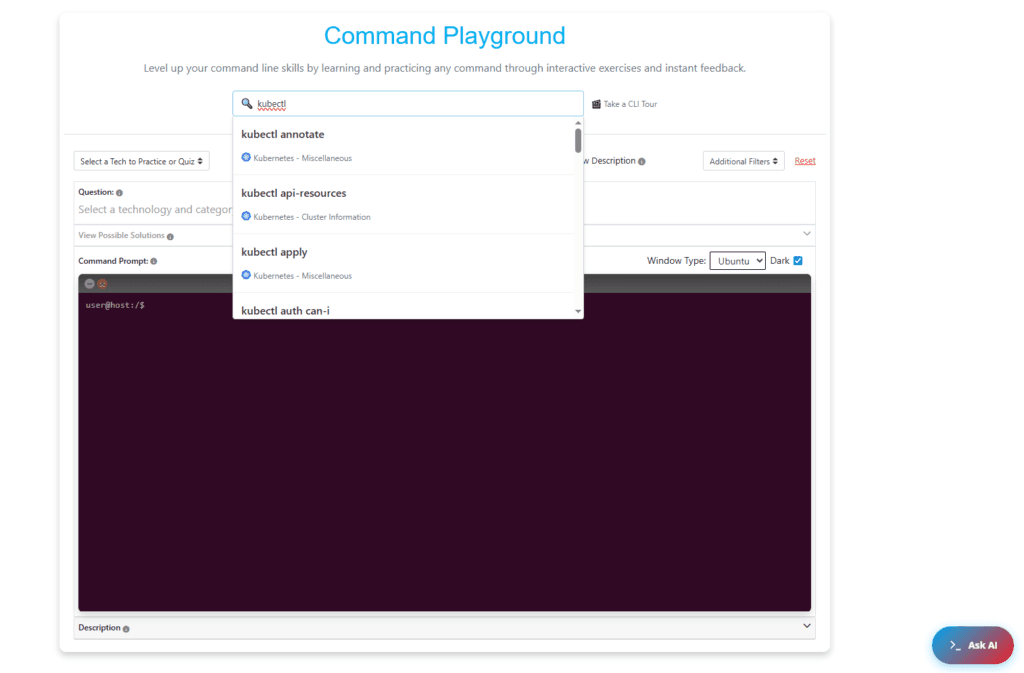Image resolution: width=1024 pixels, height=673 pixels.
Task: Open the Ask AI chat button
Action: click(972, 645)
